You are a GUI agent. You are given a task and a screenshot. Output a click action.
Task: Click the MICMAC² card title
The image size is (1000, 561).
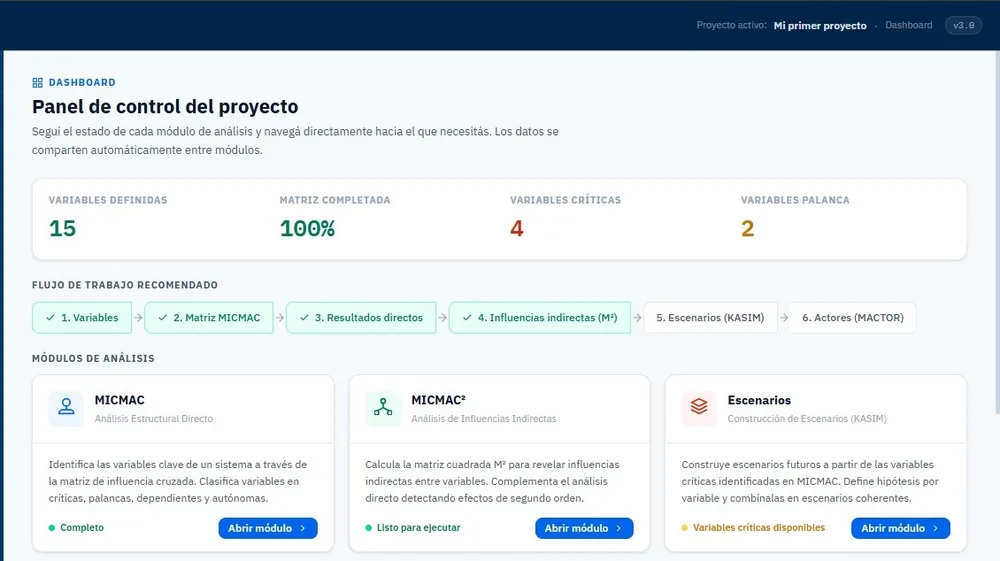click(x=438, y=400)
